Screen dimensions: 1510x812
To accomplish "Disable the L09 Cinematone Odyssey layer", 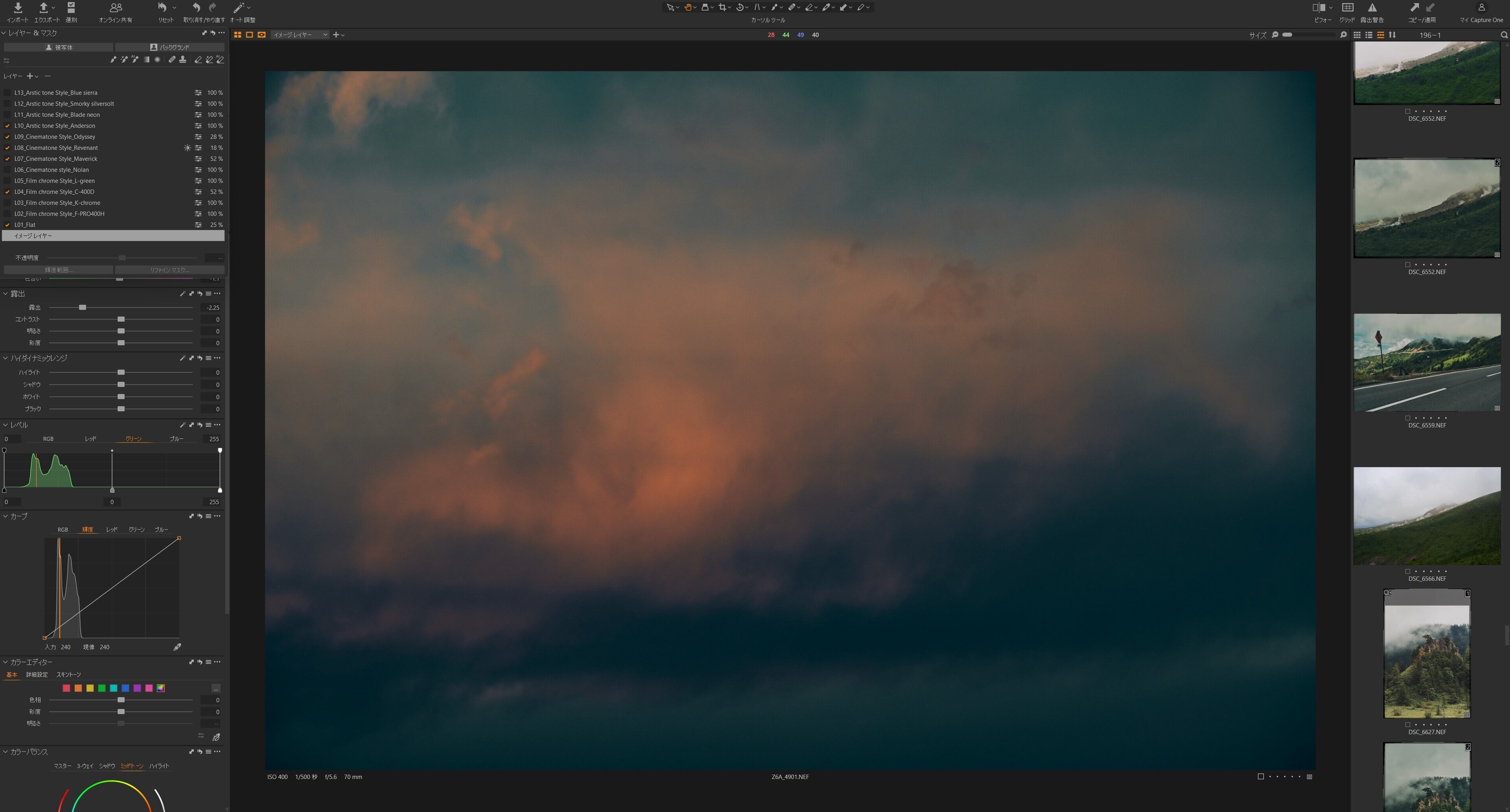I will click(x=7, y=136).
